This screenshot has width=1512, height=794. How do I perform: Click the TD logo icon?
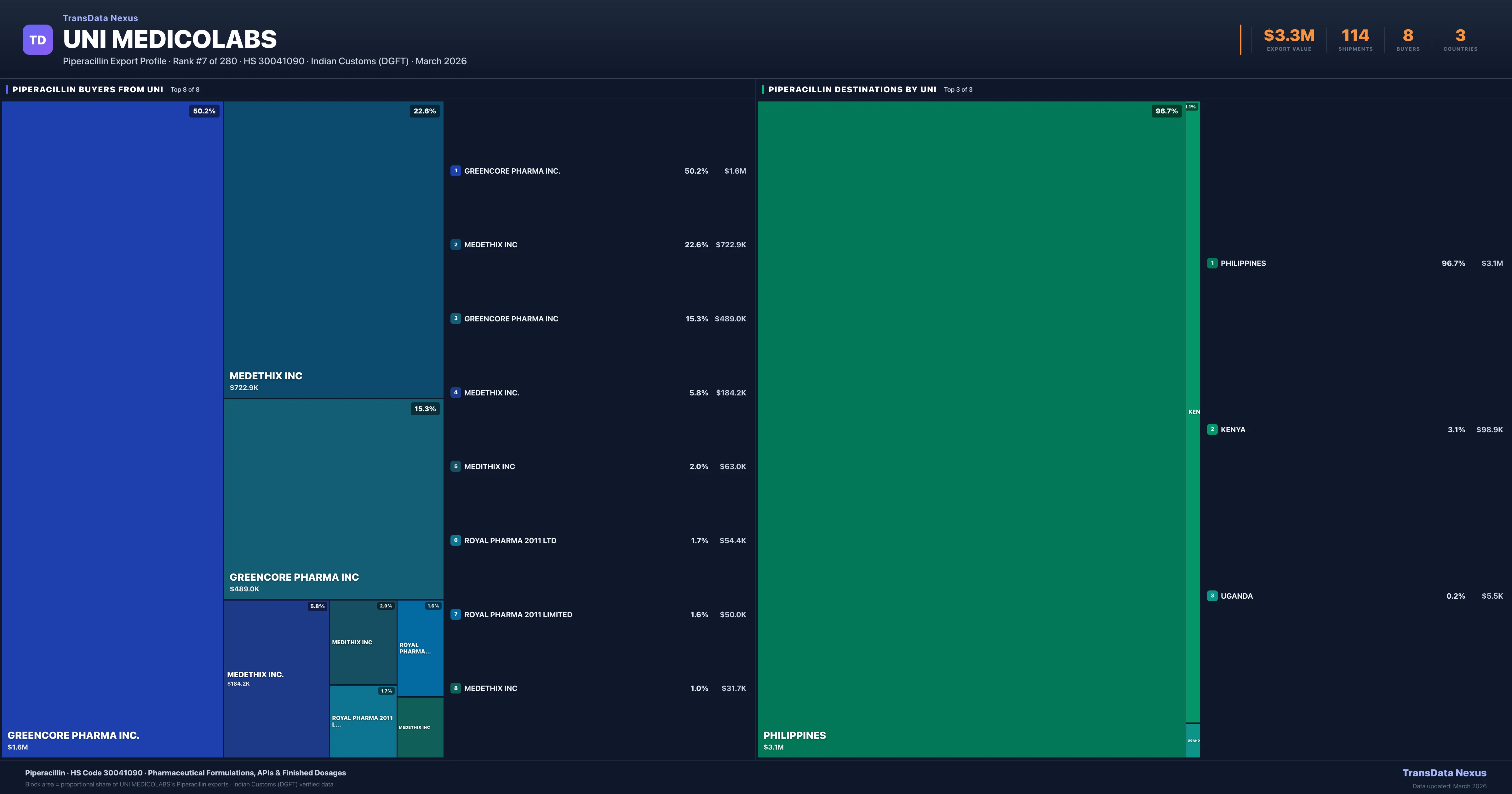(37, 39)
